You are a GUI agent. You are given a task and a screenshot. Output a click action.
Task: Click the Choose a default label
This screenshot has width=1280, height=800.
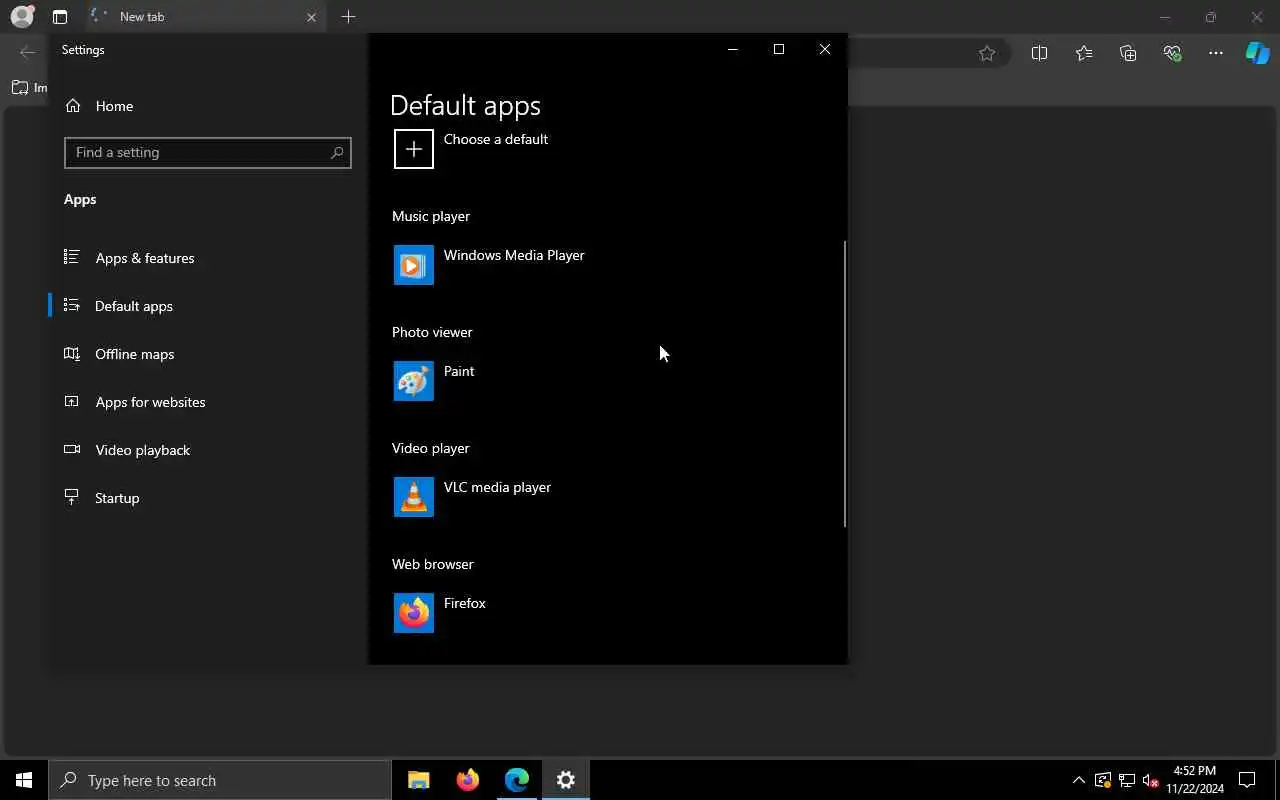496,139
